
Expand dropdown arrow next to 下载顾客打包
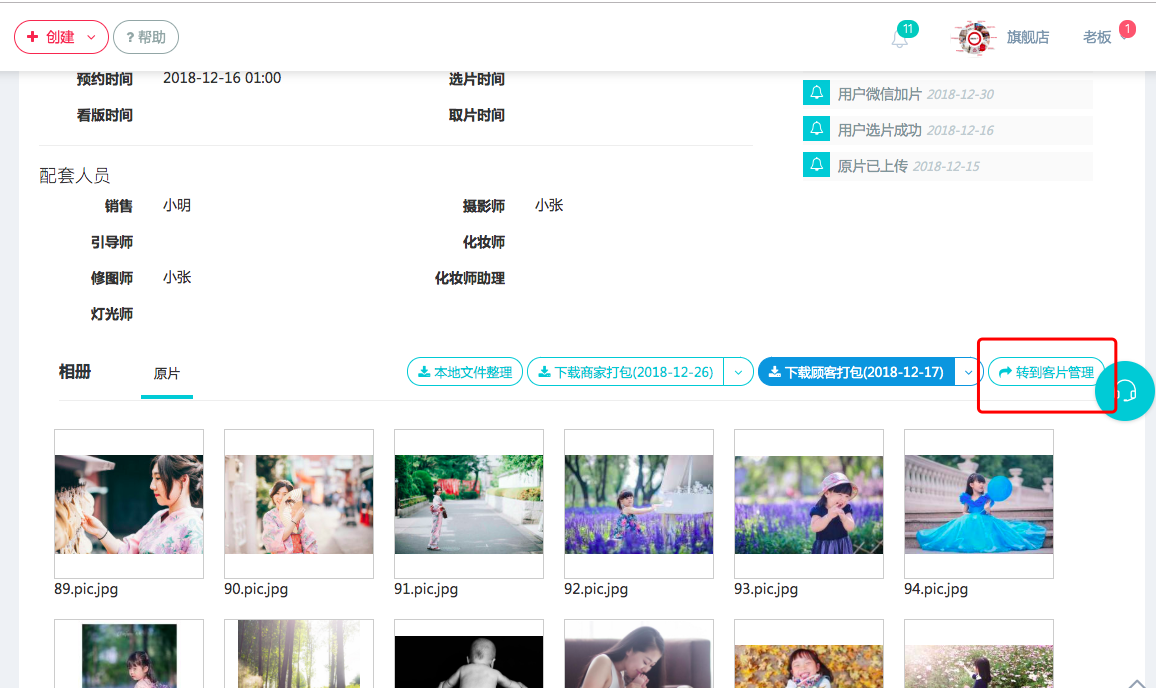[968, 372]
